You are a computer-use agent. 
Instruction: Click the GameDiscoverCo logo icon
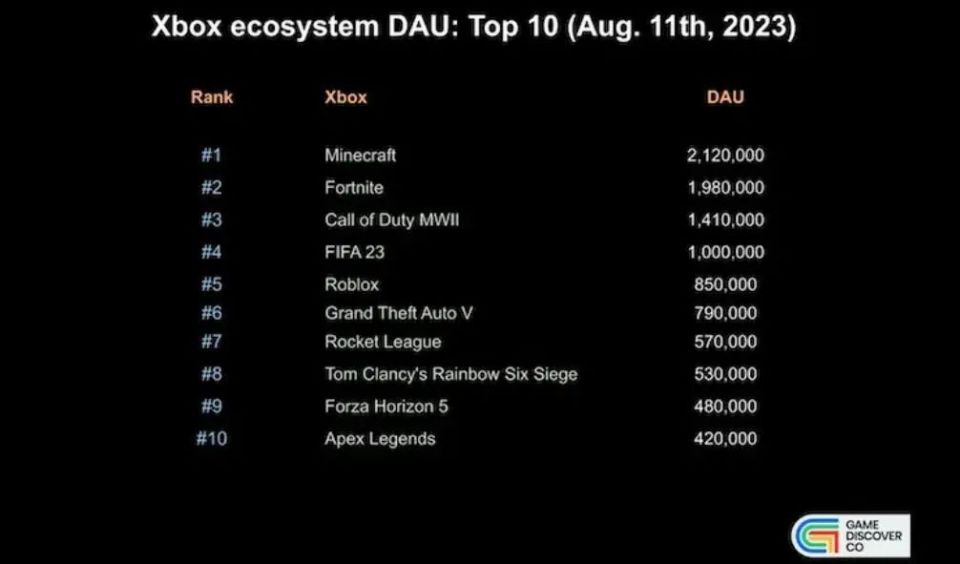coord(817,536)
